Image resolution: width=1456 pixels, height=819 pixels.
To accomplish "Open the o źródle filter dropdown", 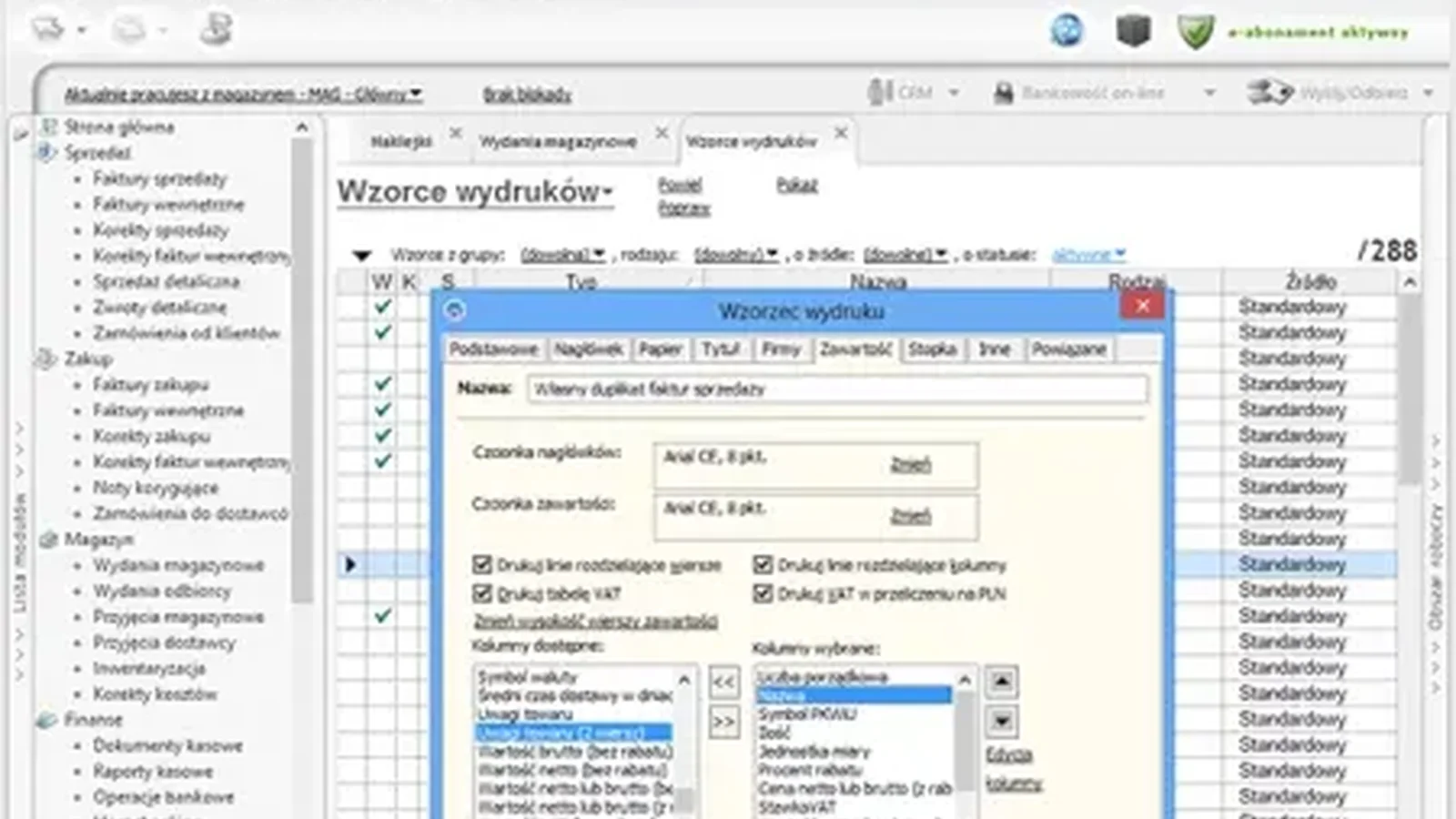I will (905, 255).
